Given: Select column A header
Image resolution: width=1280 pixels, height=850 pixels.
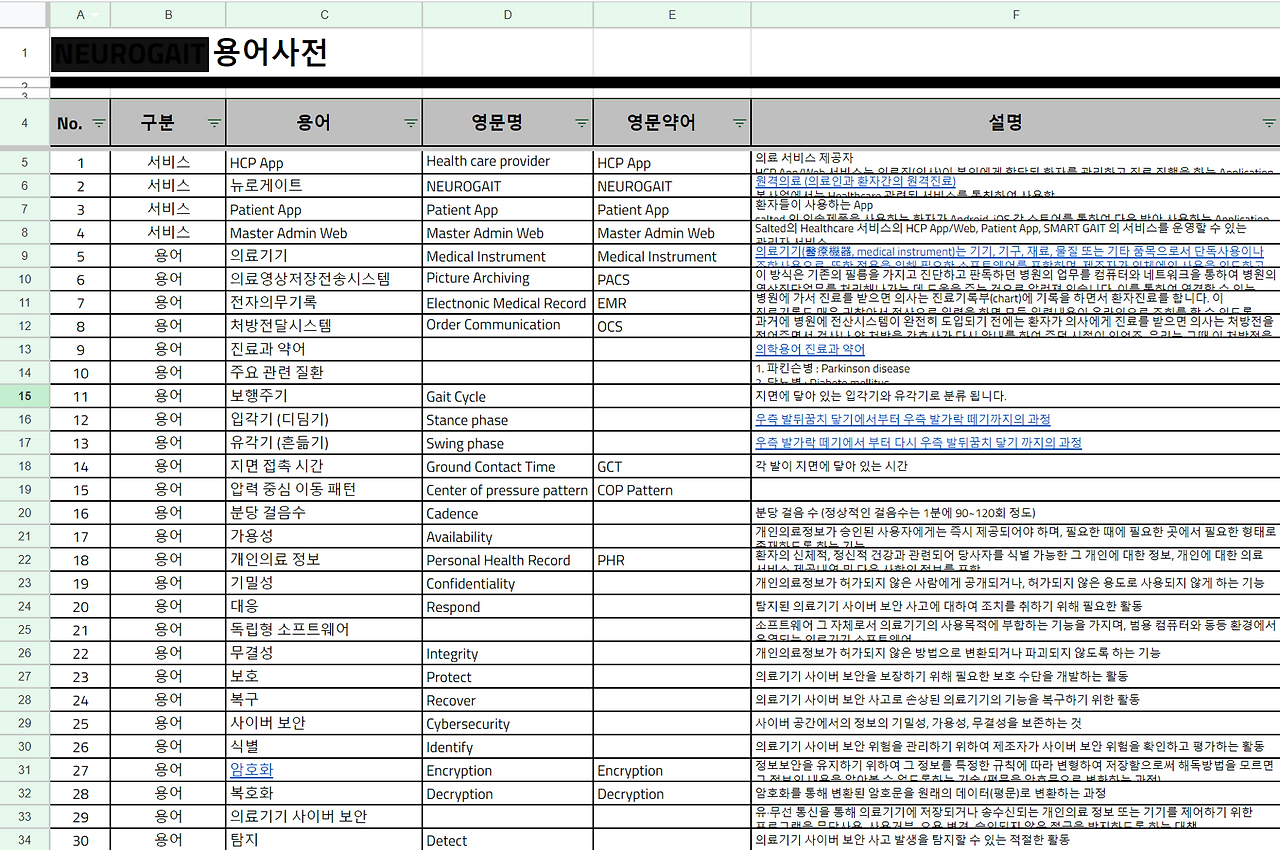Looking at the screenshot, I should coord(80,14).
